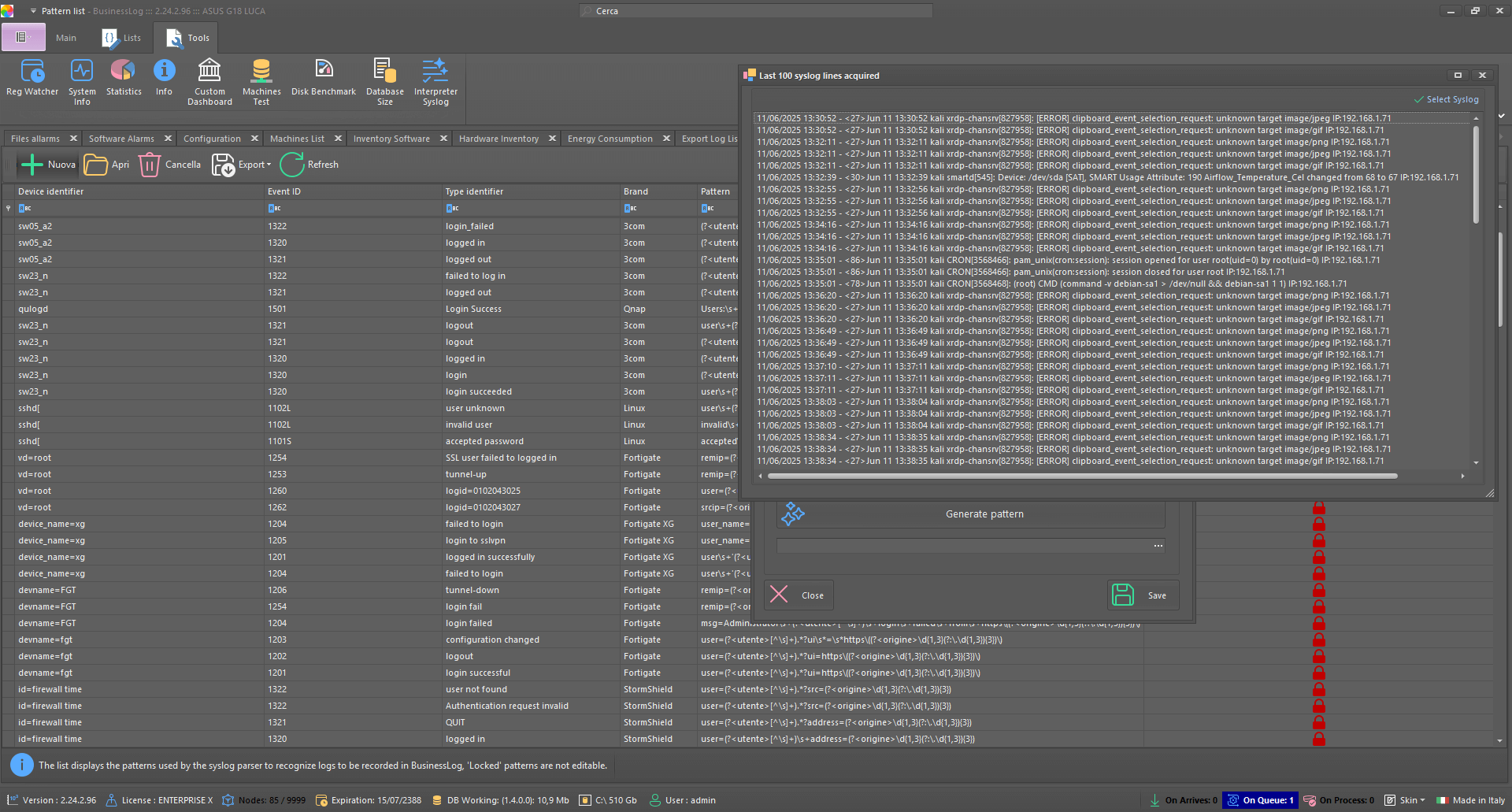Screen dimensions: 1512x812
Task: Open the Interpreter Syslog tool
Action: pos(435,82)
